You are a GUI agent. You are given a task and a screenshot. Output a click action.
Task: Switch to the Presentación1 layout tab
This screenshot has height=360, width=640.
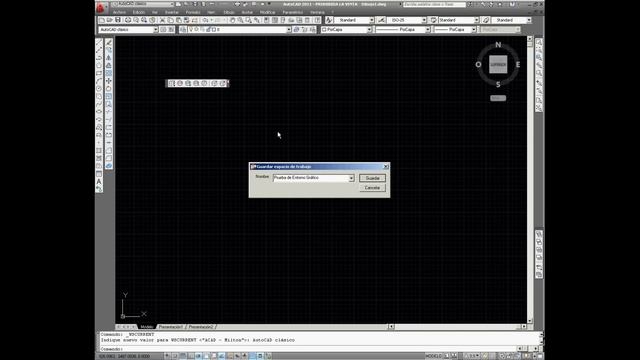171,327
